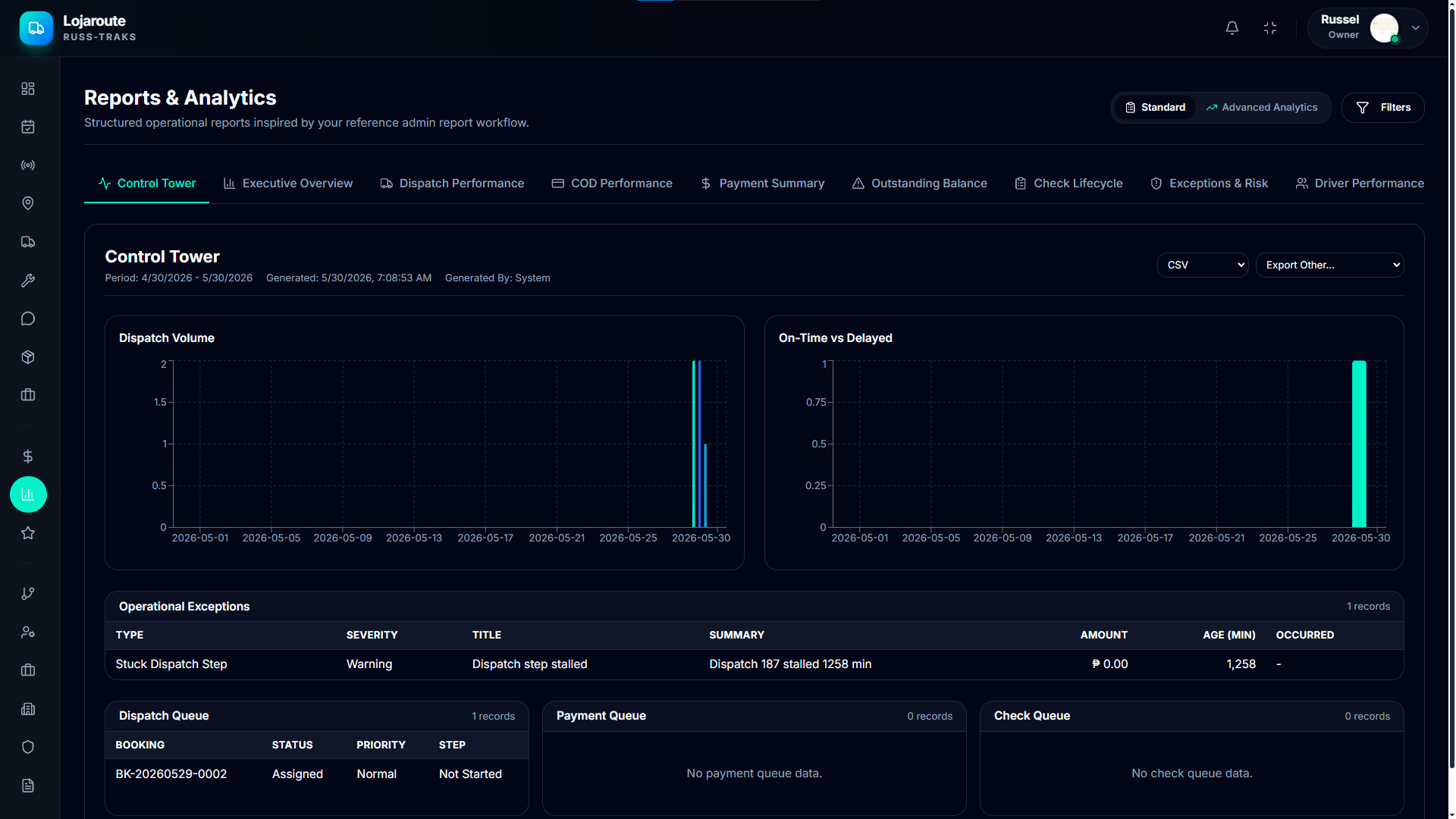Switch to Check Lifecycle tab
Viewport: 1456px width, 819px height.
click(x=1068, y=184)
